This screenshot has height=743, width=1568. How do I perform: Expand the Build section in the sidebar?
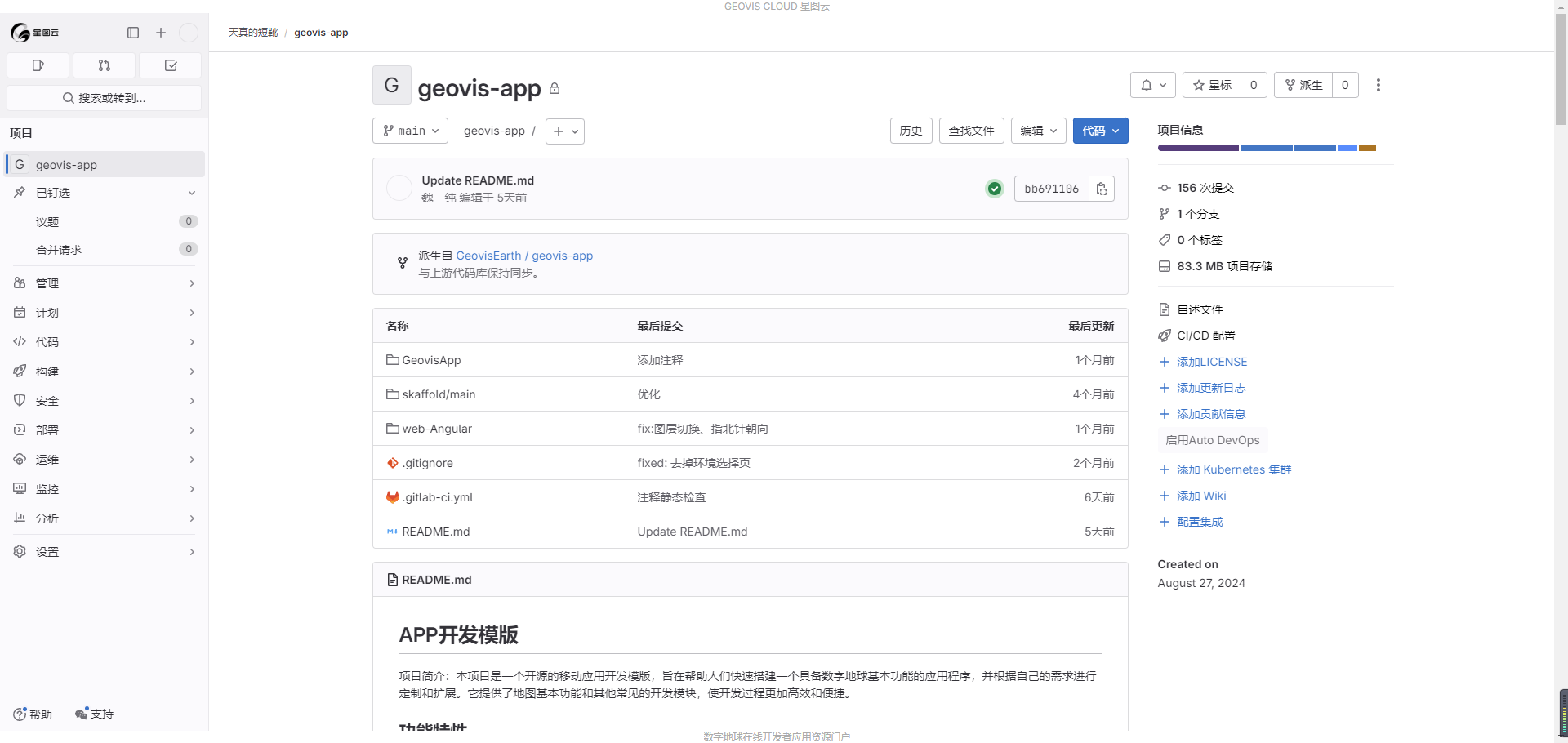[x=104, y=371]
